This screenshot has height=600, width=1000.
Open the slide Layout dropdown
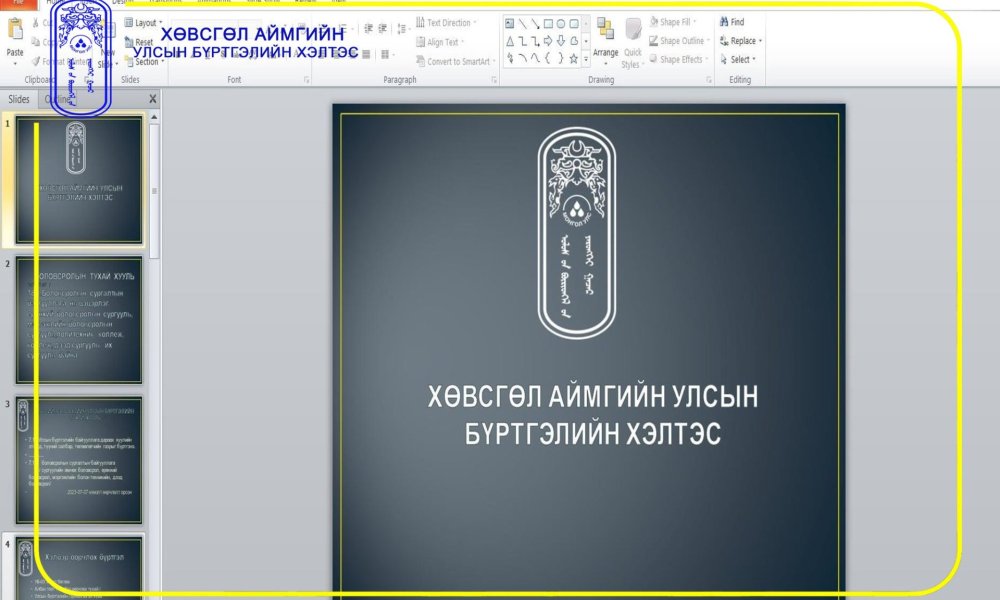(x=143, y=23)
